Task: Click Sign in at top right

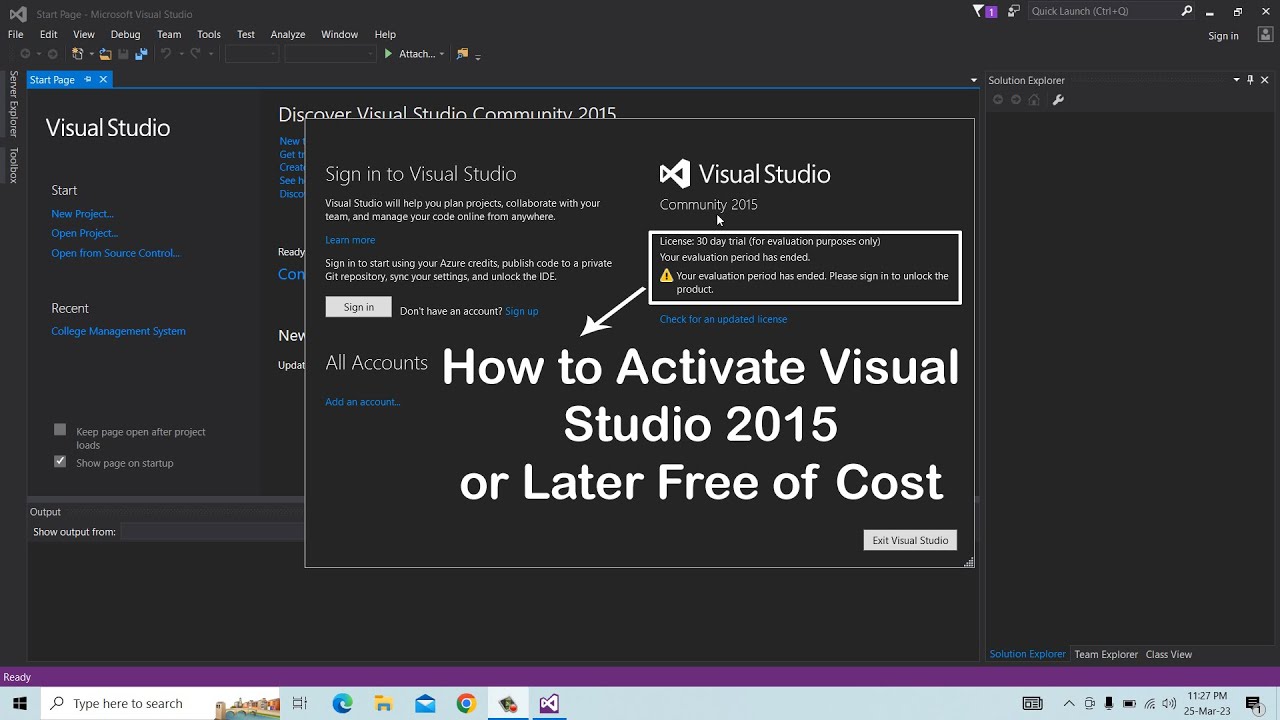Action: pos(1223,36)
